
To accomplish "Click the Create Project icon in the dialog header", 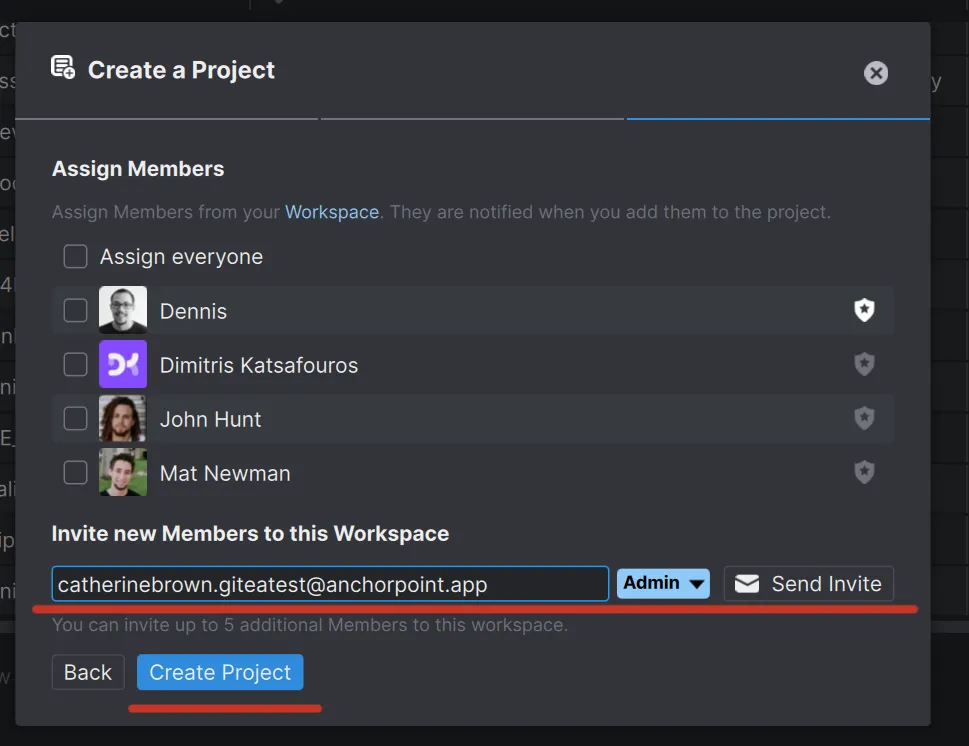I will click(62, 67).
